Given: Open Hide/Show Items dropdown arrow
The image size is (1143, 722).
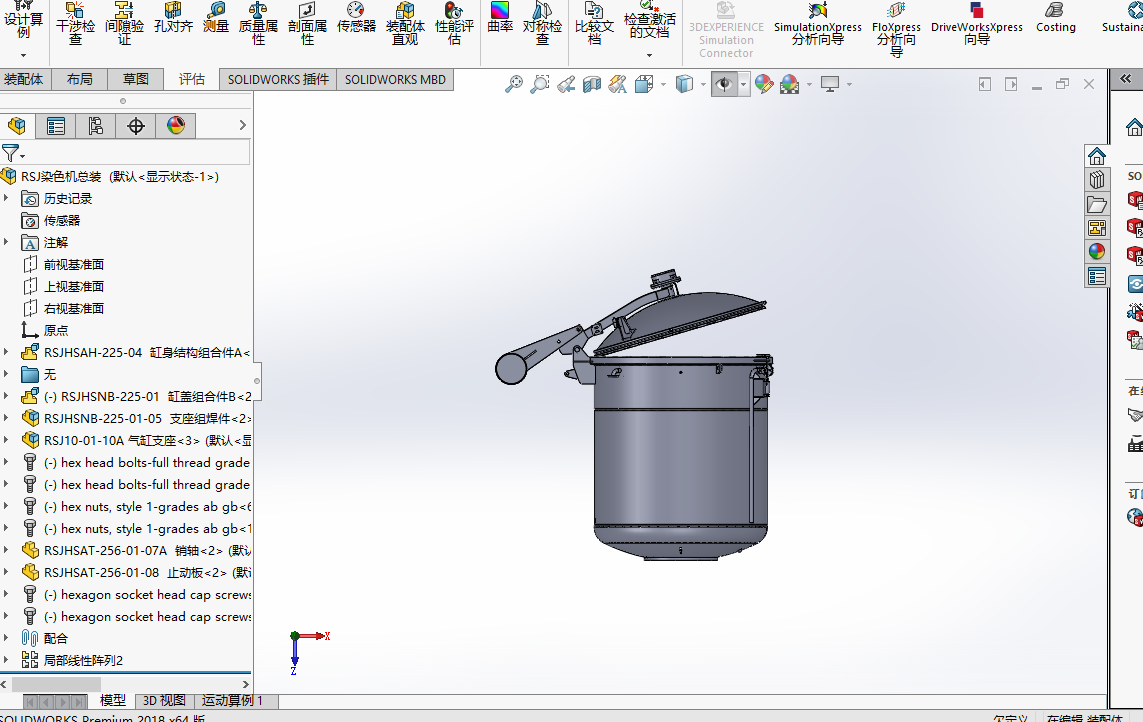Looking at the screenshot, I should point(744,85).
